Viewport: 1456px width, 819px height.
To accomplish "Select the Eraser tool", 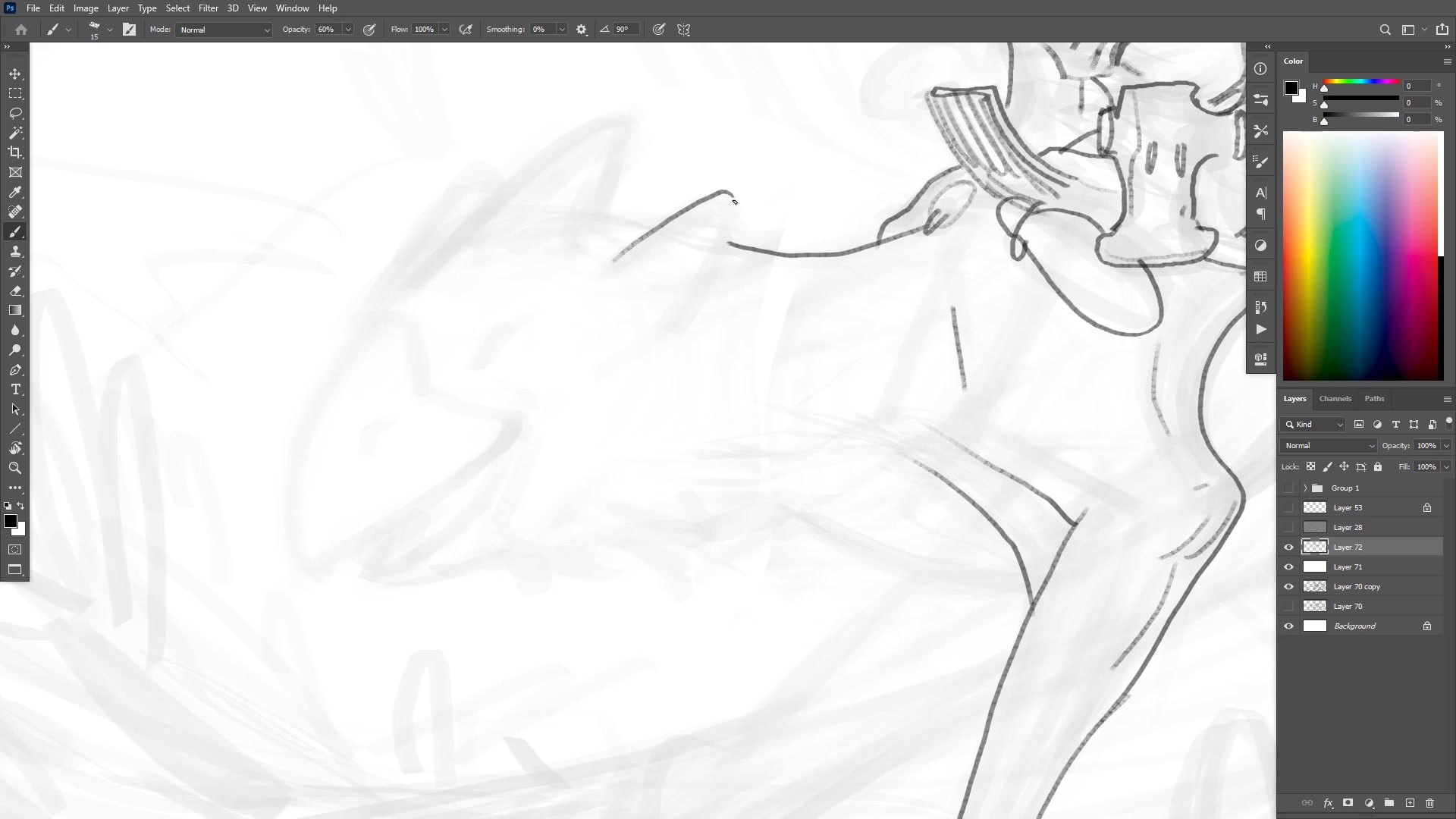I will click(x=15, y=290).
